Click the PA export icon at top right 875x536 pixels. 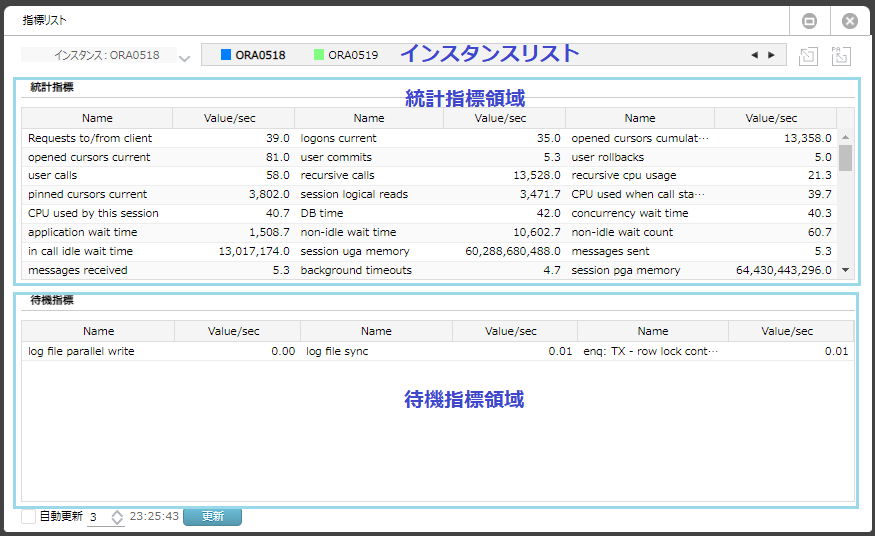[841, 56]
